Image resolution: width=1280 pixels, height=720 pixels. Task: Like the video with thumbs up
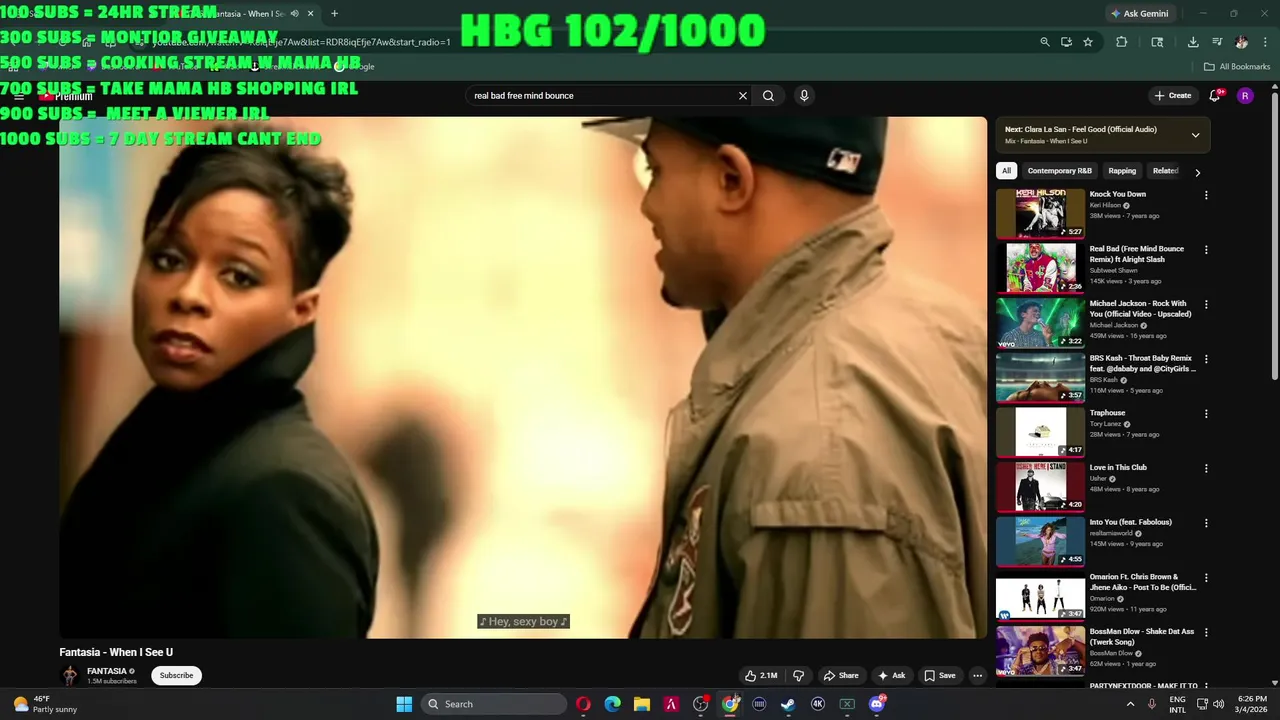pos(761,676)
